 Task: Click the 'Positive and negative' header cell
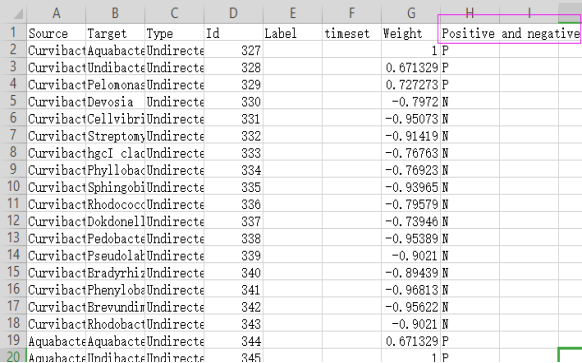coord(510,33)
